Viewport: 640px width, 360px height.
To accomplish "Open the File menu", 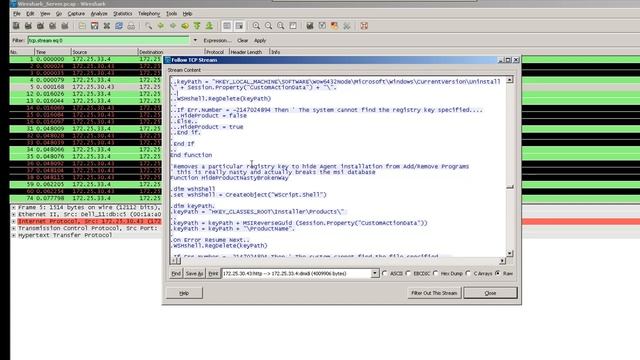I will coord(17,13).
